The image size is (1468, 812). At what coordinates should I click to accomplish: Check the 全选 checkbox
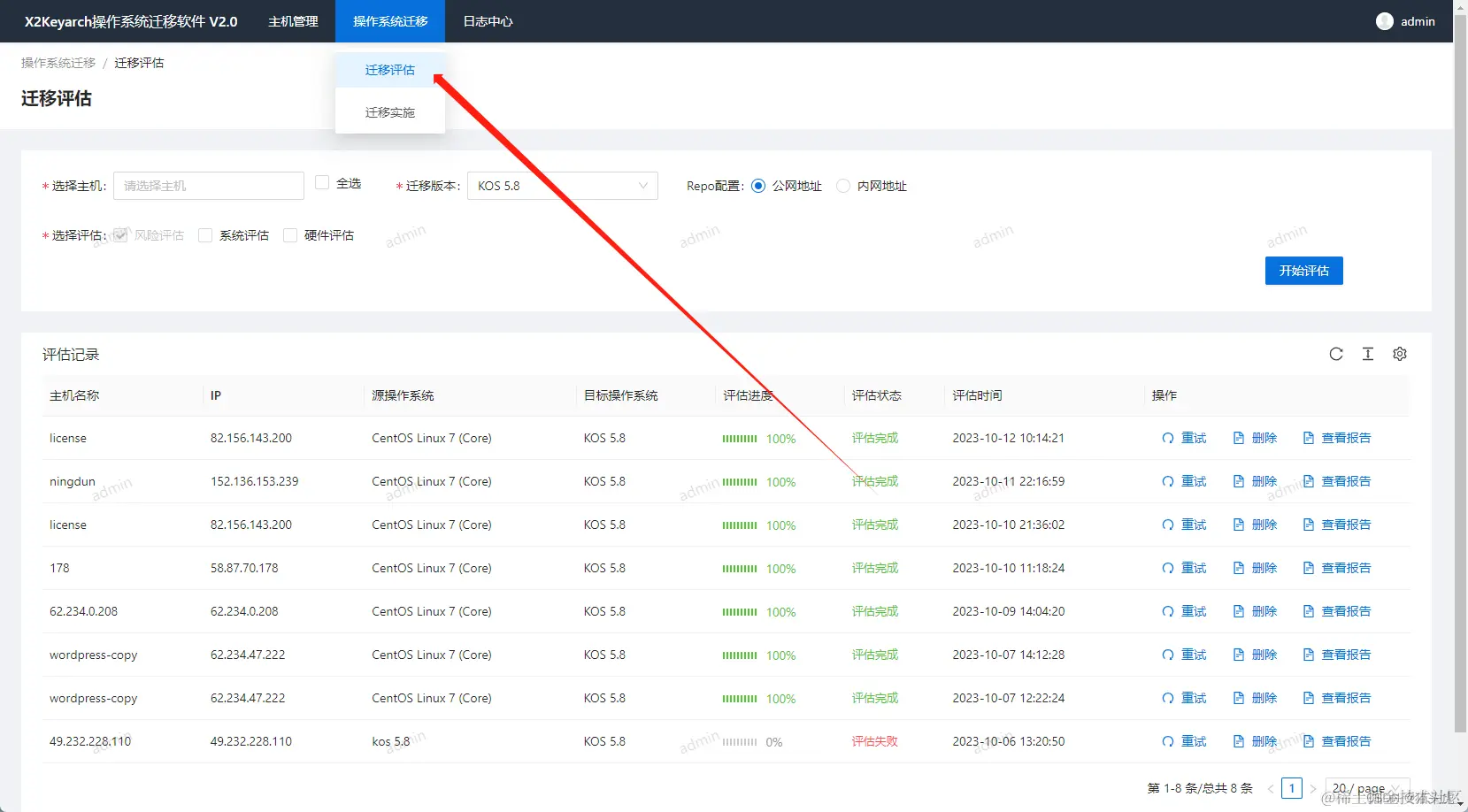(322, 182)
